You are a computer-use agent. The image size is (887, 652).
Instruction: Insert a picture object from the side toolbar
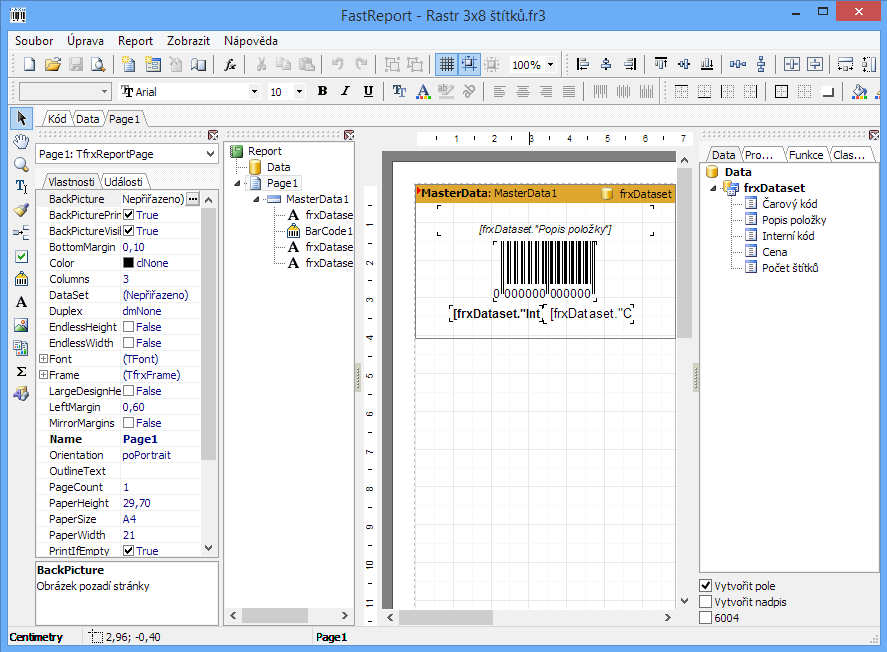(x=21, y=325)
